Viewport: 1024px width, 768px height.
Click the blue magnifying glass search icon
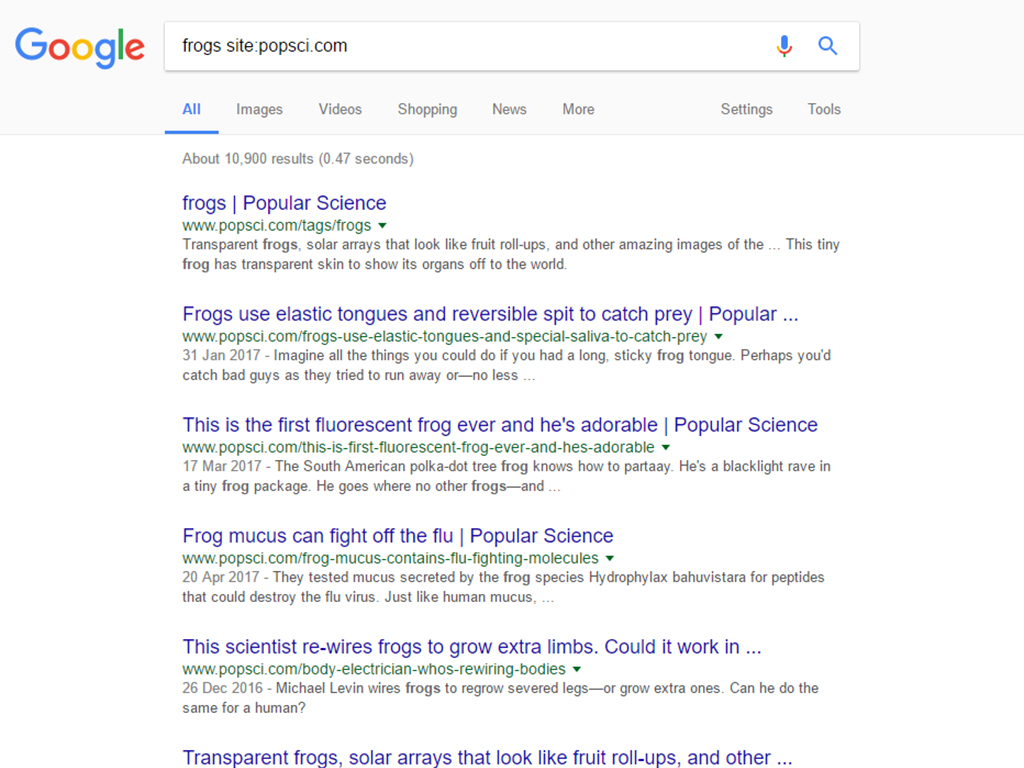828,46
